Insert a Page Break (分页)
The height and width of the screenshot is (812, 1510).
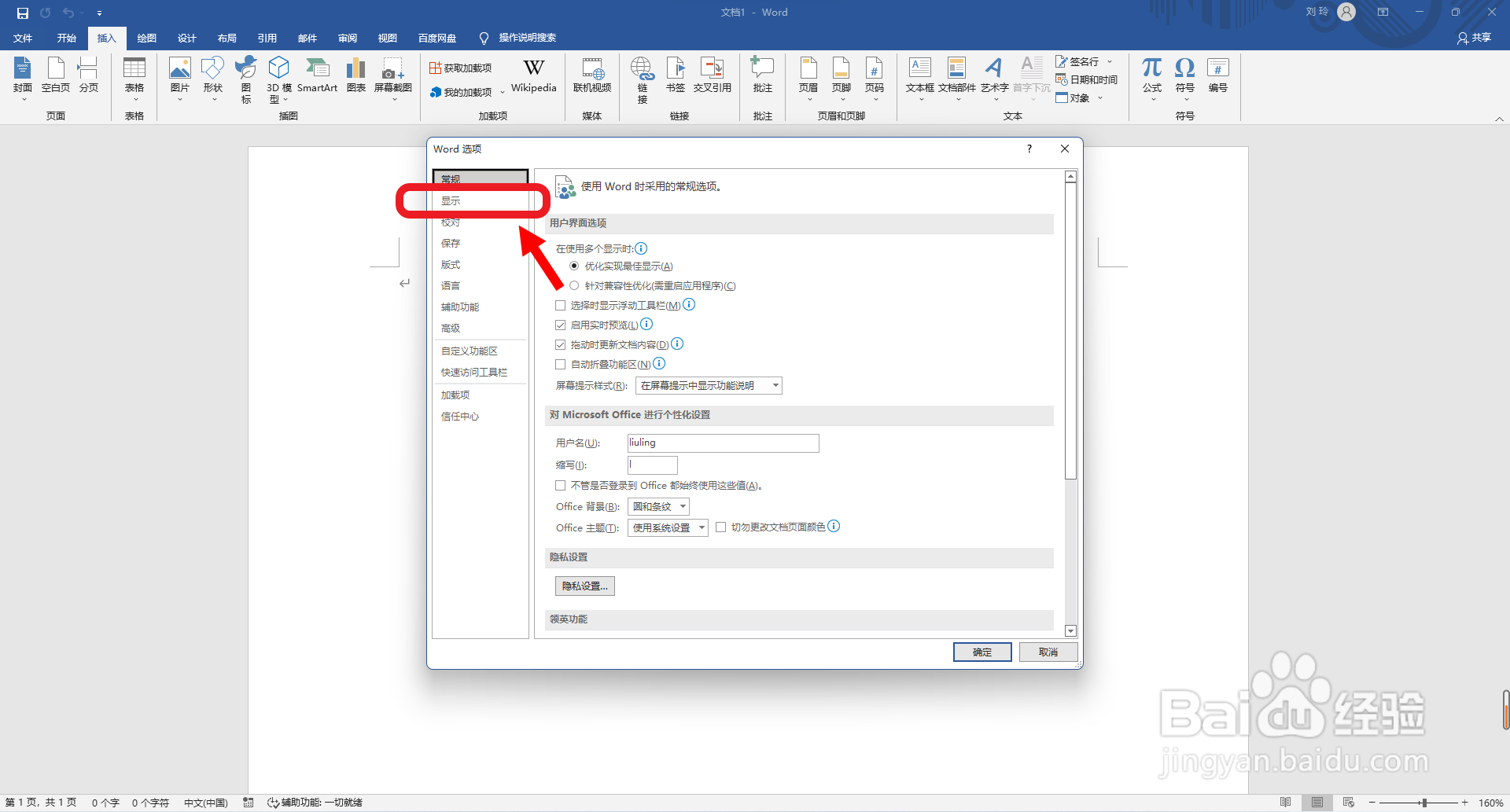(89, 77)
